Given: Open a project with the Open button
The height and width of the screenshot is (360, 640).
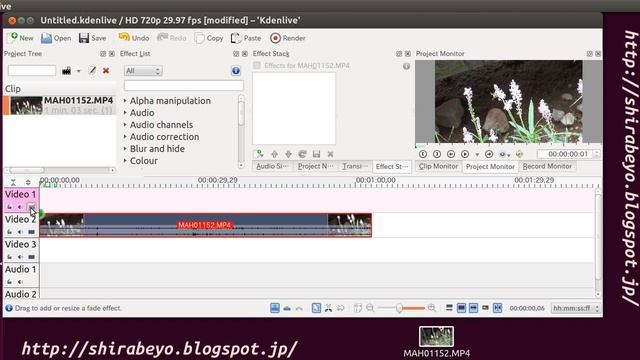Looking at the screenshot, I should (x=56, y=38).
